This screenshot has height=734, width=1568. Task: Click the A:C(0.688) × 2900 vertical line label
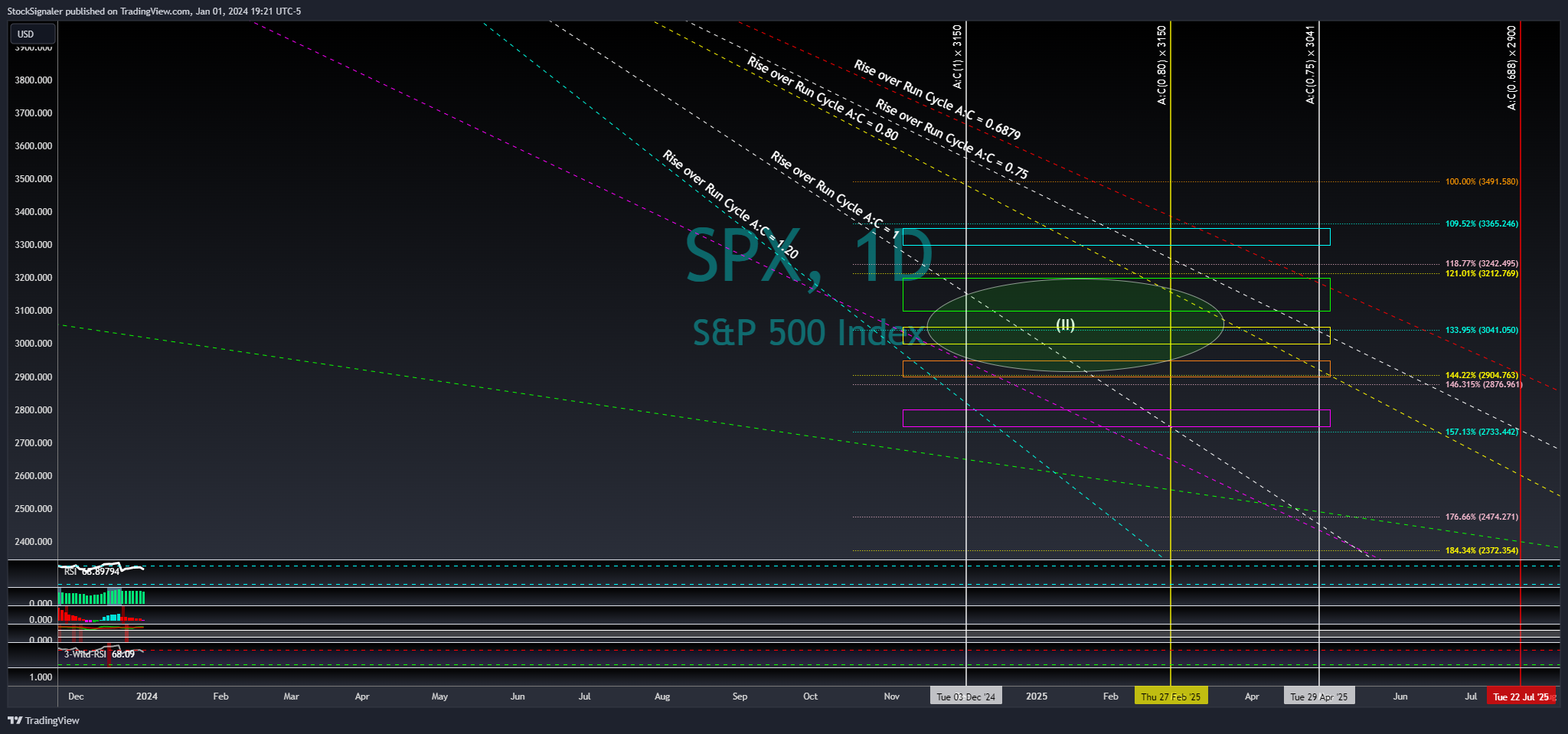coord(1512,68)
